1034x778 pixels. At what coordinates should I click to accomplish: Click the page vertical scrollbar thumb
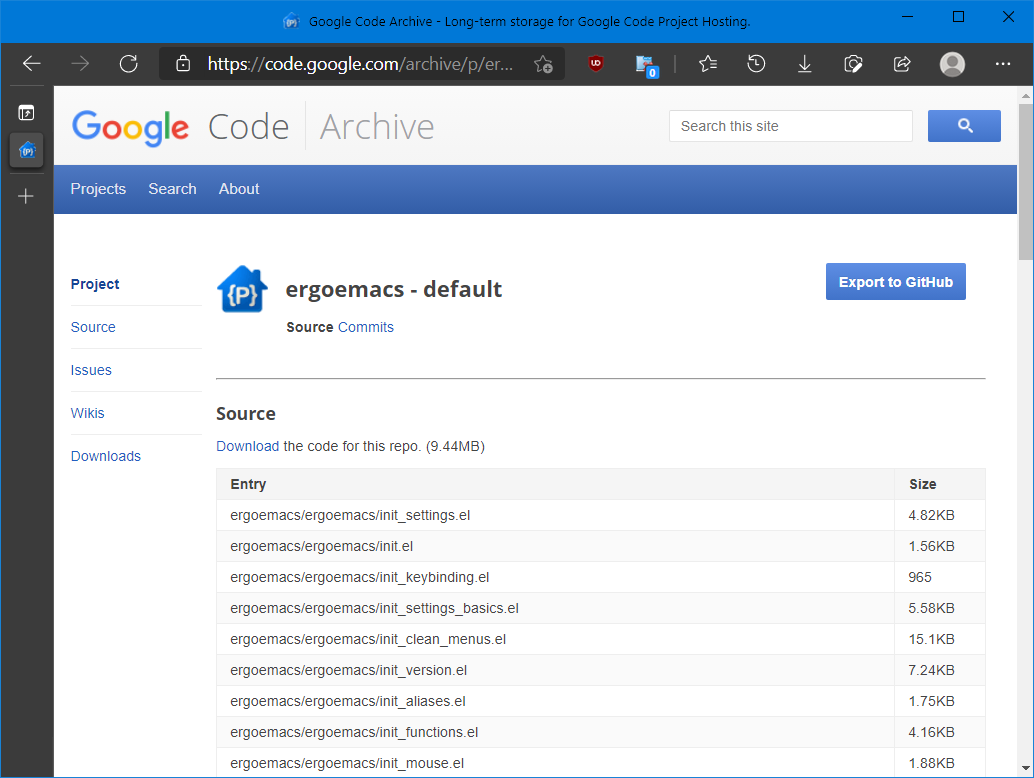1025,181
